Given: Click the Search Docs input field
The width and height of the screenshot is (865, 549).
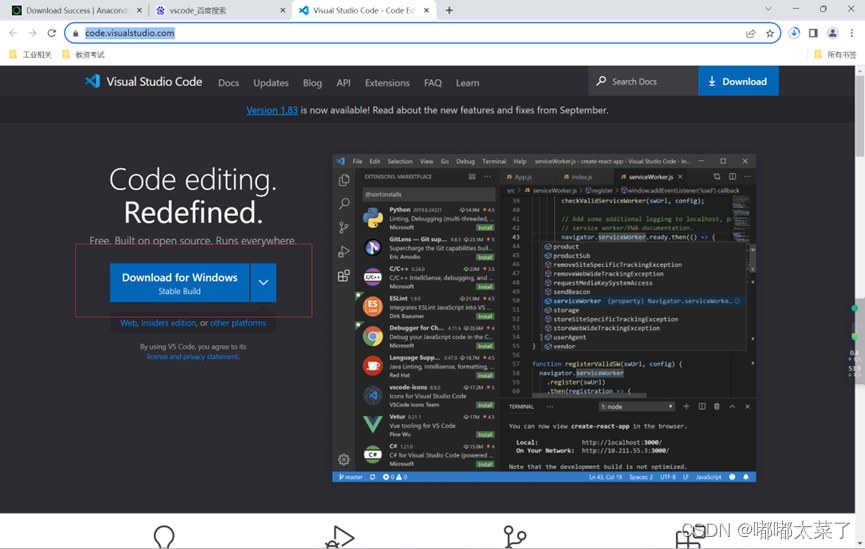Looking at the screenshot, I should 643,81.
